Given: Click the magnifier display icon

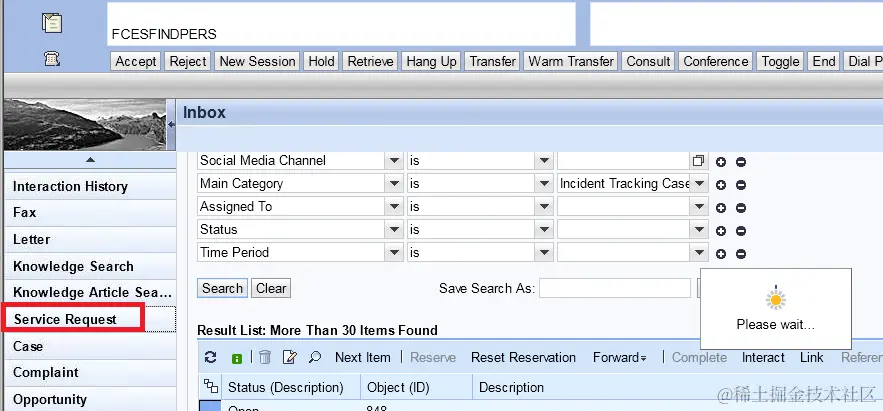Looking at the screenshot, I should click(315, 357).
